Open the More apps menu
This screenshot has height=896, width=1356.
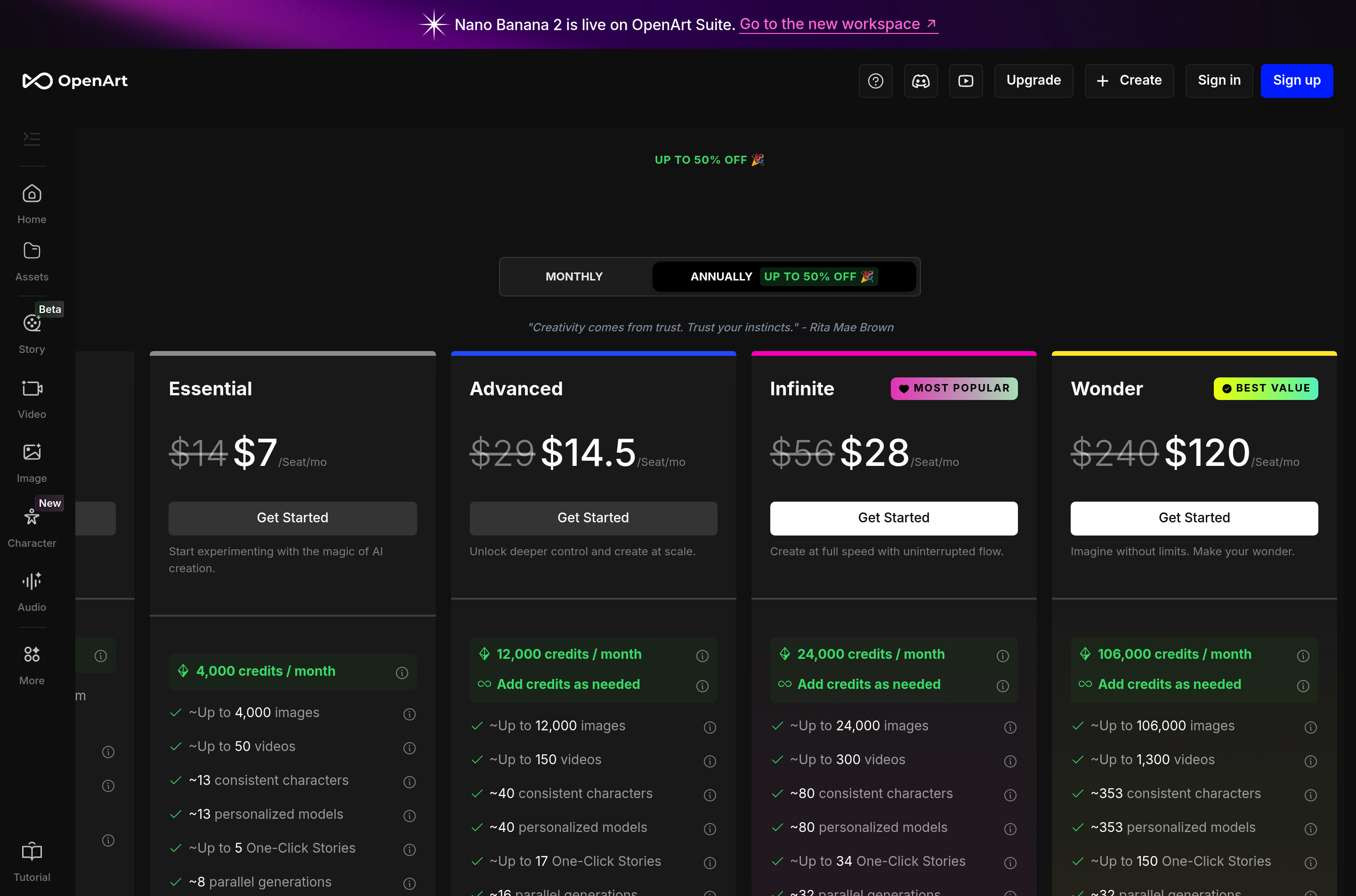[x=32, y=654]
